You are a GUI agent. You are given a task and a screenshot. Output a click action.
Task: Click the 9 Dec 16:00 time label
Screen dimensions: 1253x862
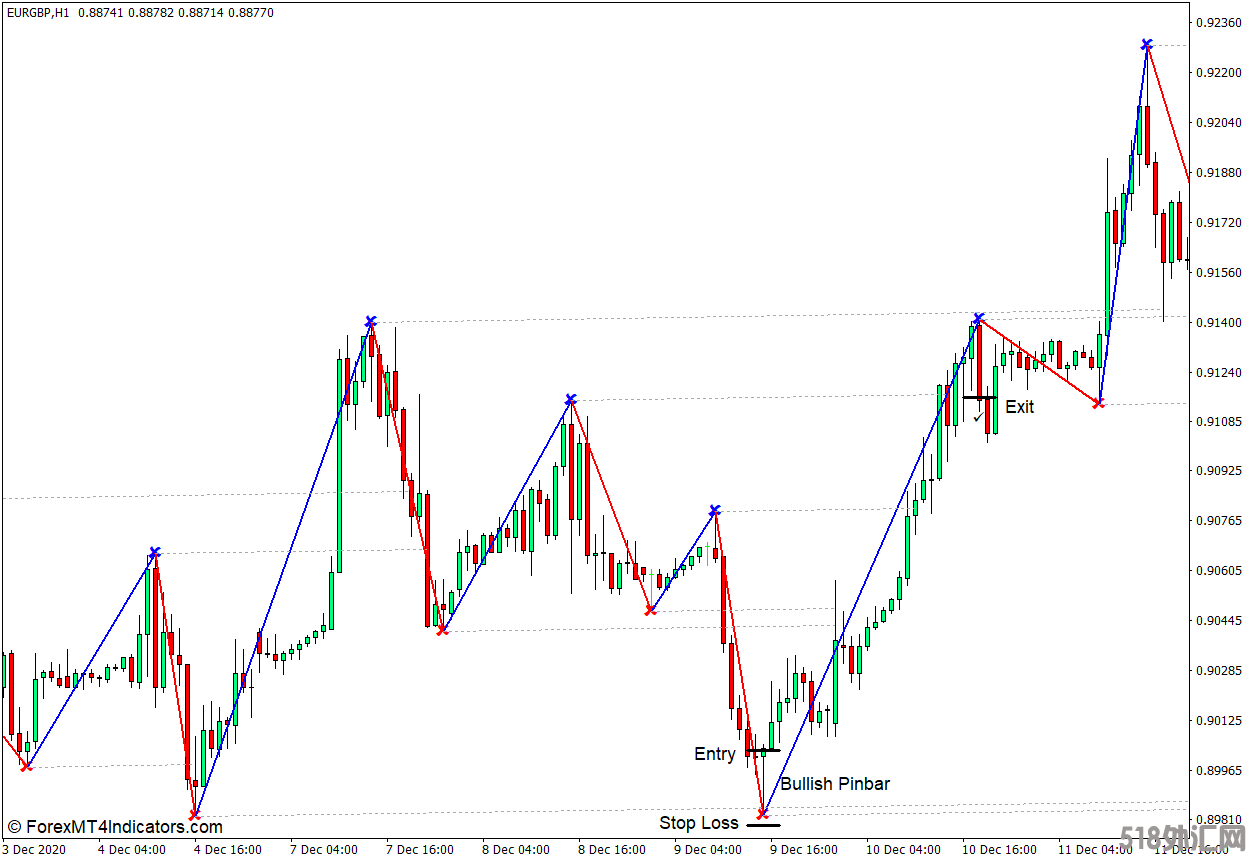click(804, 850)
